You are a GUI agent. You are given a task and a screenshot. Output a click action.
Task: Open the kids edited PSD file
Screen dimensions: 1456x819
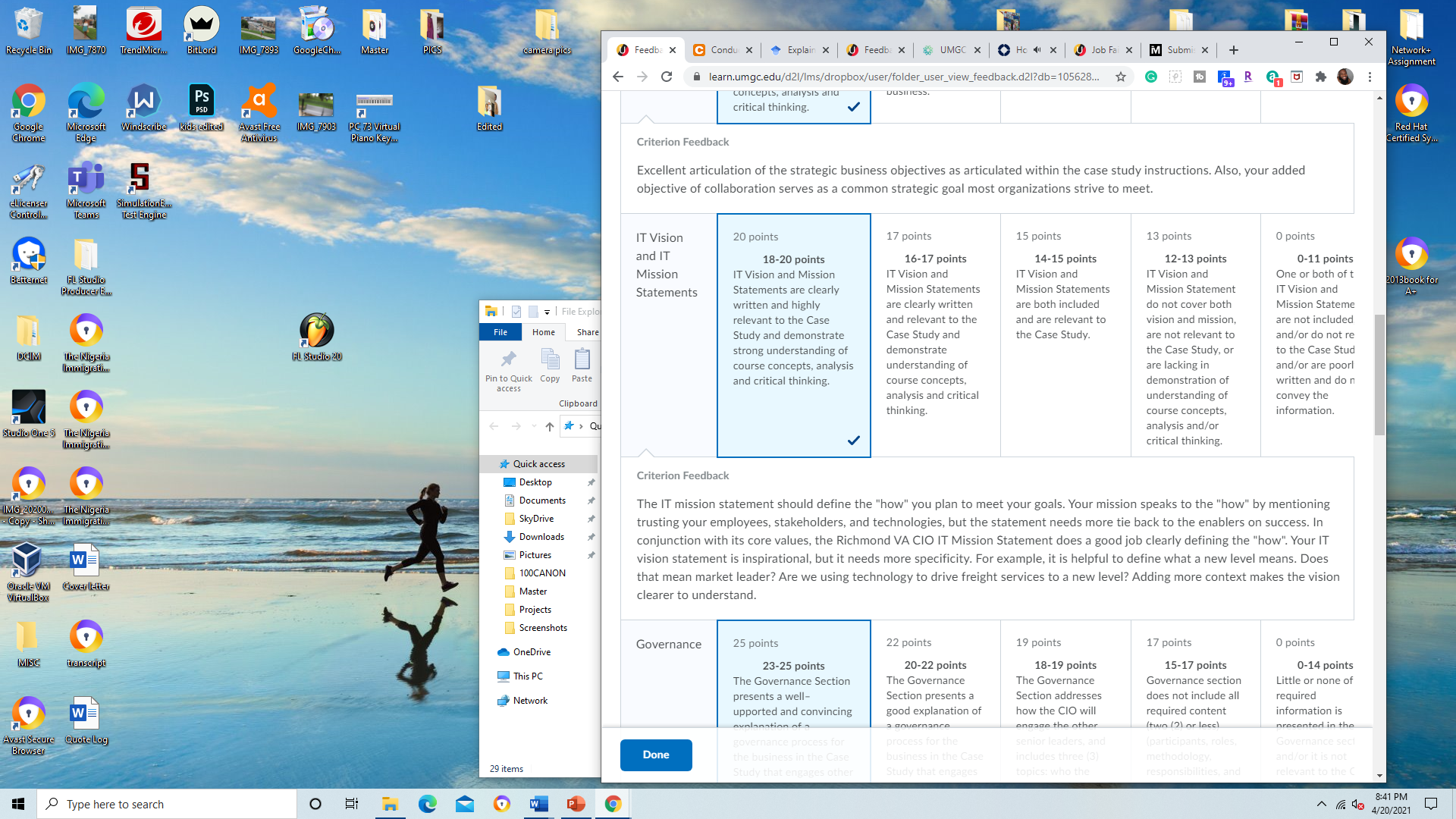[x=201, y=108]
